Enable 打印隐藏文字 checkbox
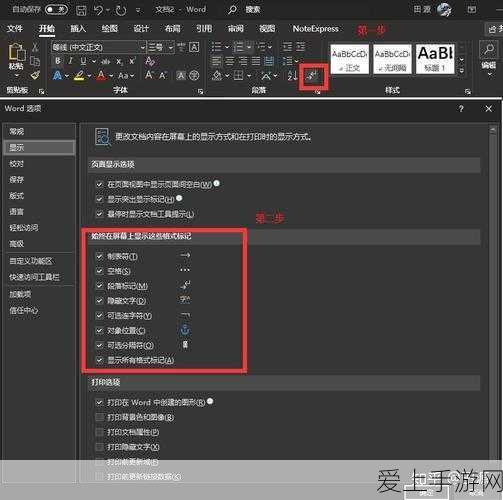The image size is (503, 500). point(99,447)
